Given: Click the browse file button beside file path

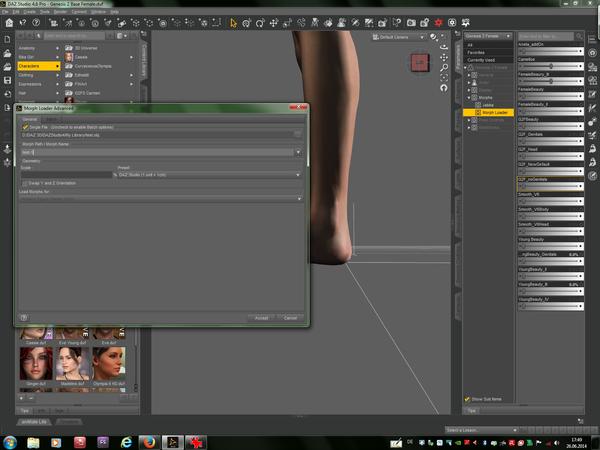Looking at the screenshot, I should coord(298,133).
